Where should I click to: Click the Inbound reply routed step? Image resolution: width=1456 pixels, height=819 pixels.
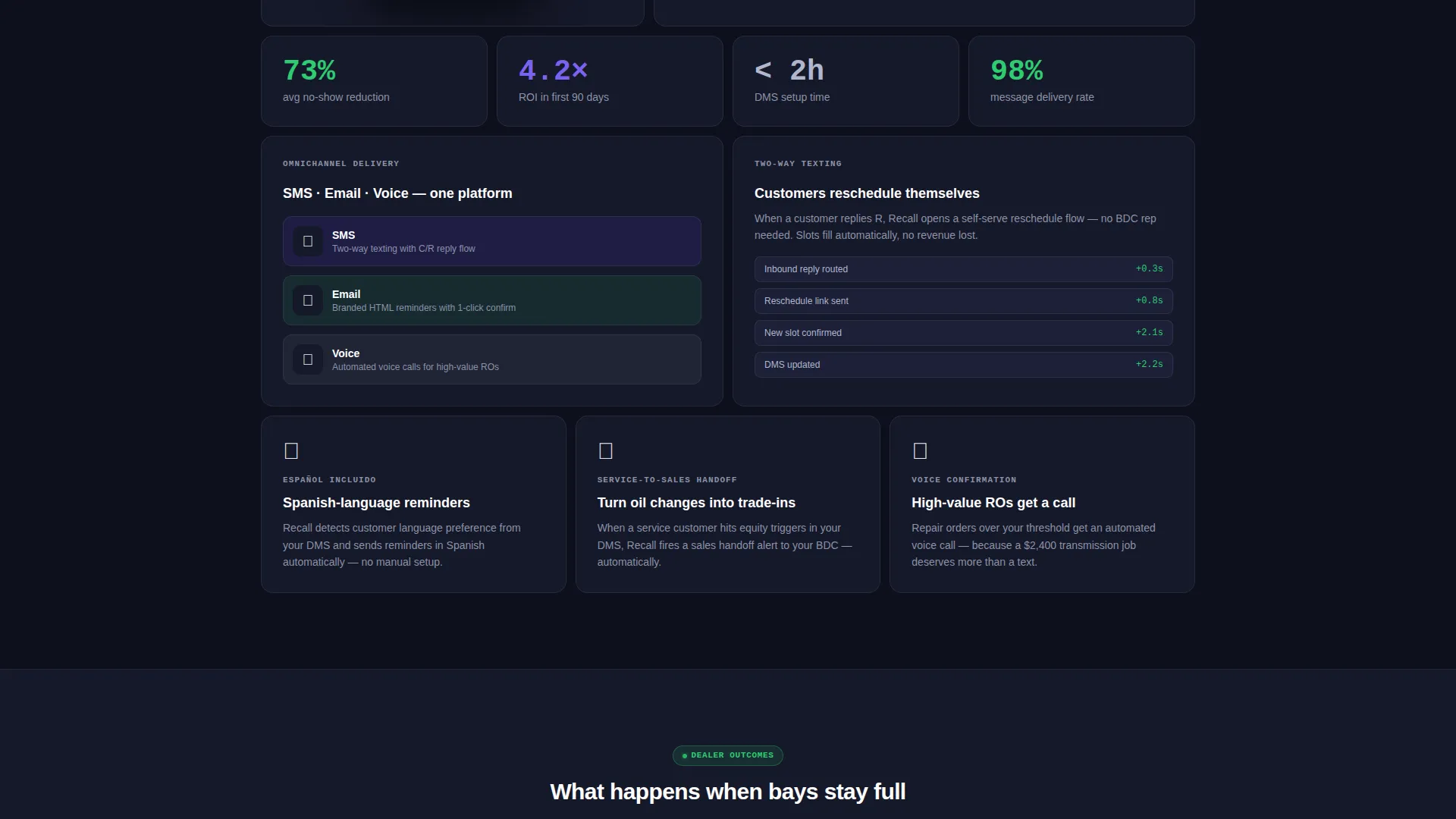coord(963,269)
